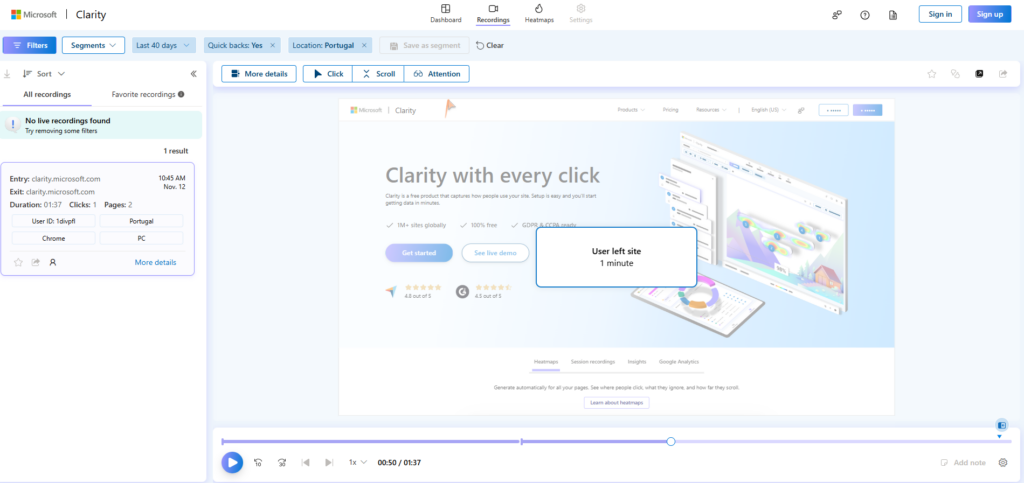The width and height of the screenshot is (1024, 483).
Task: Open player settings gear icon
Action: pos(1003,462)
